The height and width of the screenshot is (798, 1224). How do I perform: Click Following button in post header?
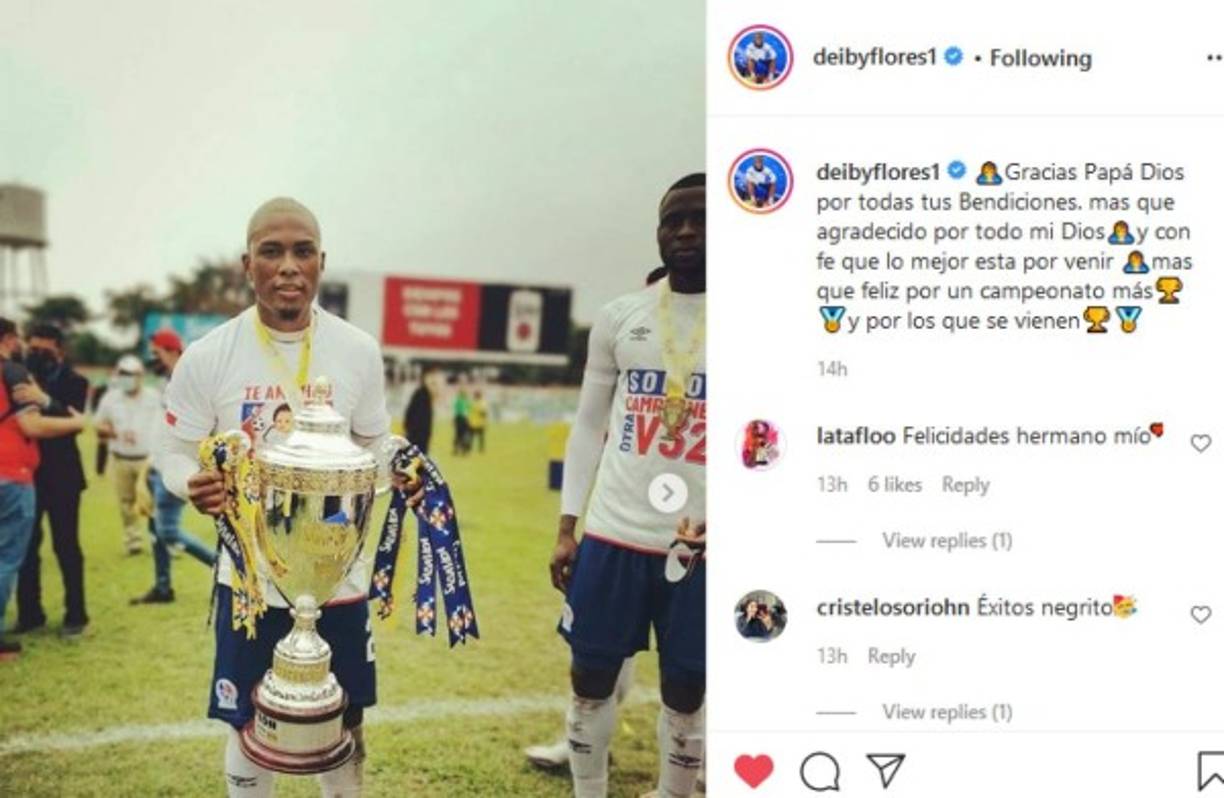[1040, 58]
